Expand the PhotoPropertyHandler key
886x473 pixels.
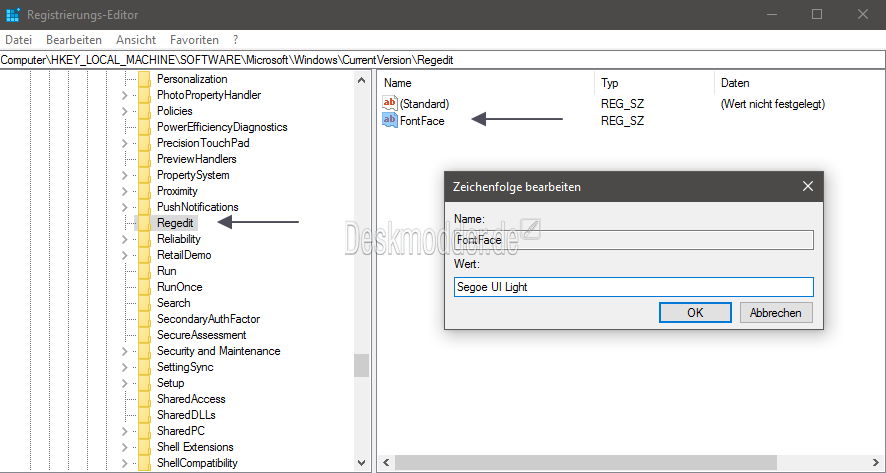[x=124, y=95]
